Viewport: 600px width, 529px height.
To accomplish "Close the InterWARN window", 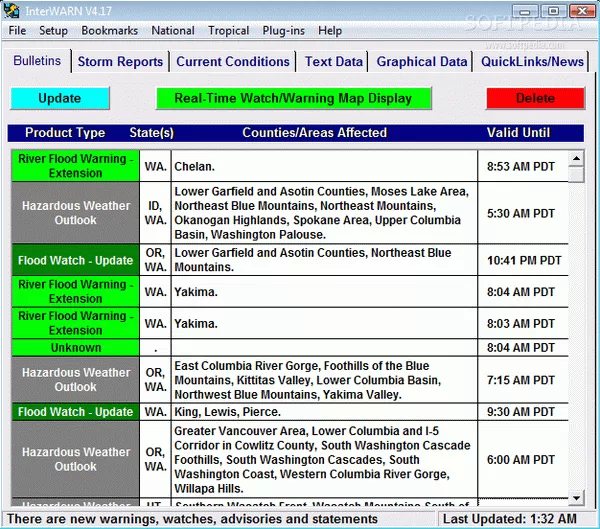I will 582,11.
